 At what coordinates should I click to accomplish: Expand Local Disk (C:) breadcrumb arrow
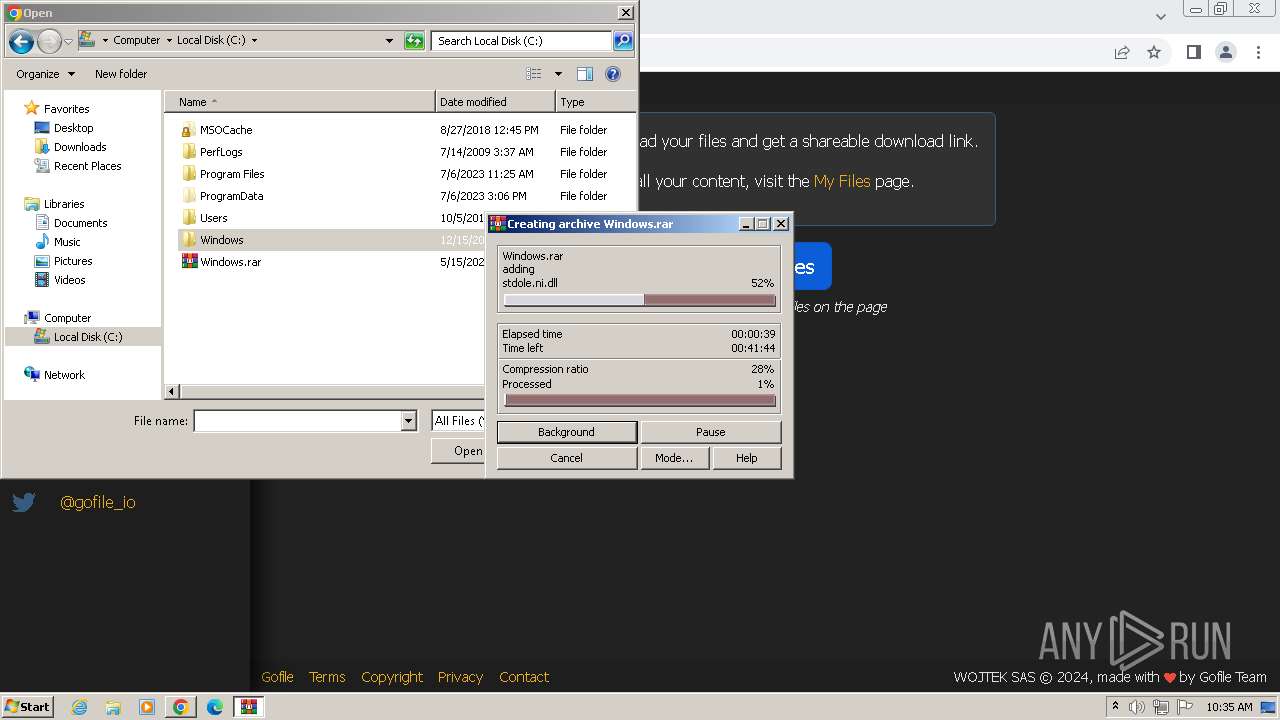254,41
